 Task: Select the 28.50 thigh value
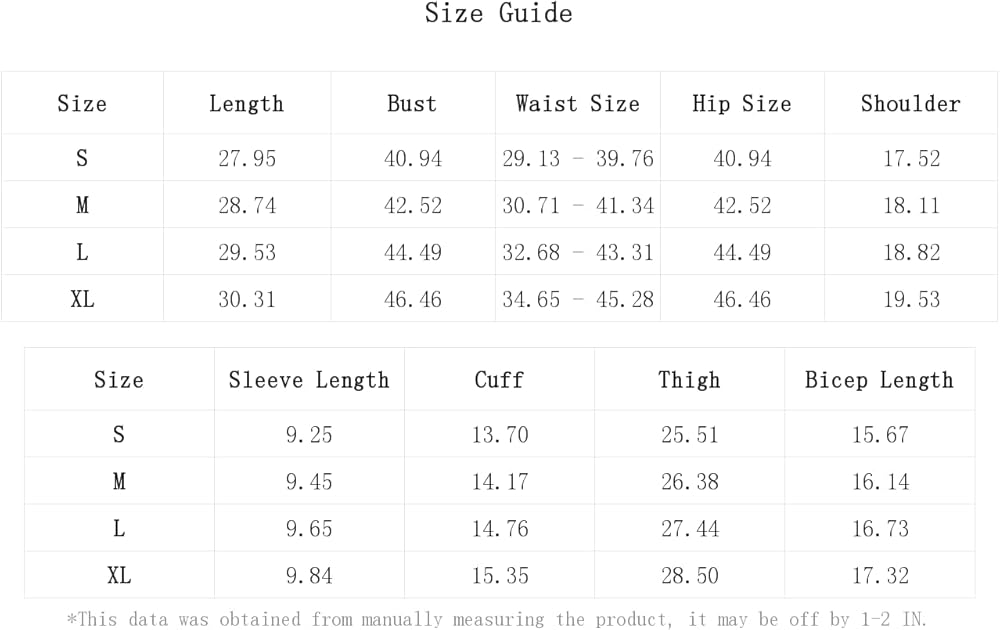pyautogui.click(x=690, y=575)
